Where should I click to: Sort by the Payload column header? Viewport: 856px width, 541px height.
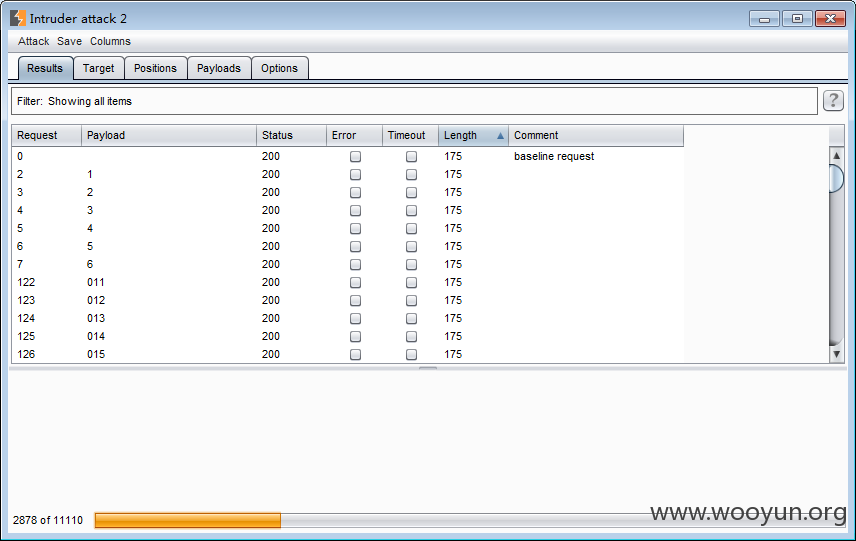coord(169,135)
